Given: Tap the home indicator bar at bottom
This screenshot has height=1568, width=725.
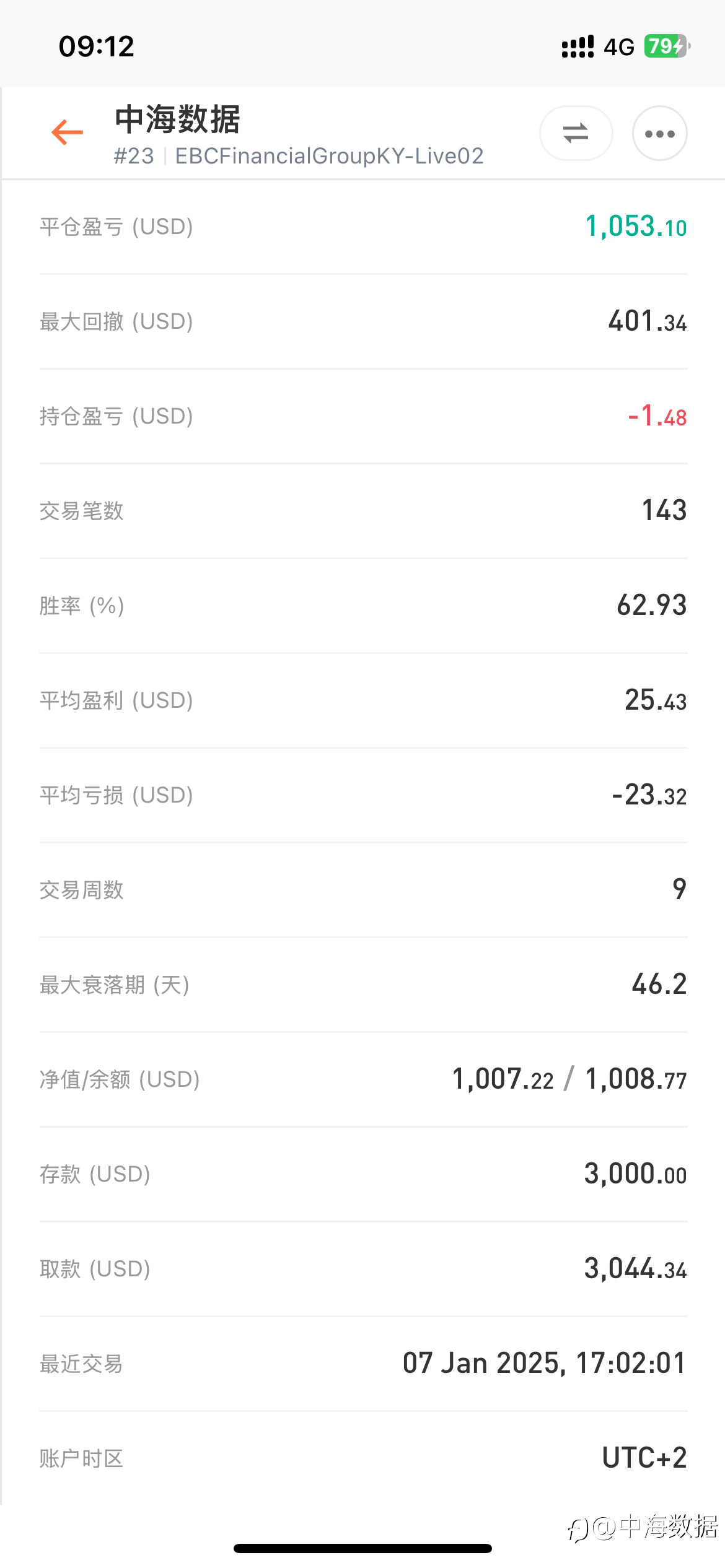Looking at the screenshot, I should [x=362, y=1548].
